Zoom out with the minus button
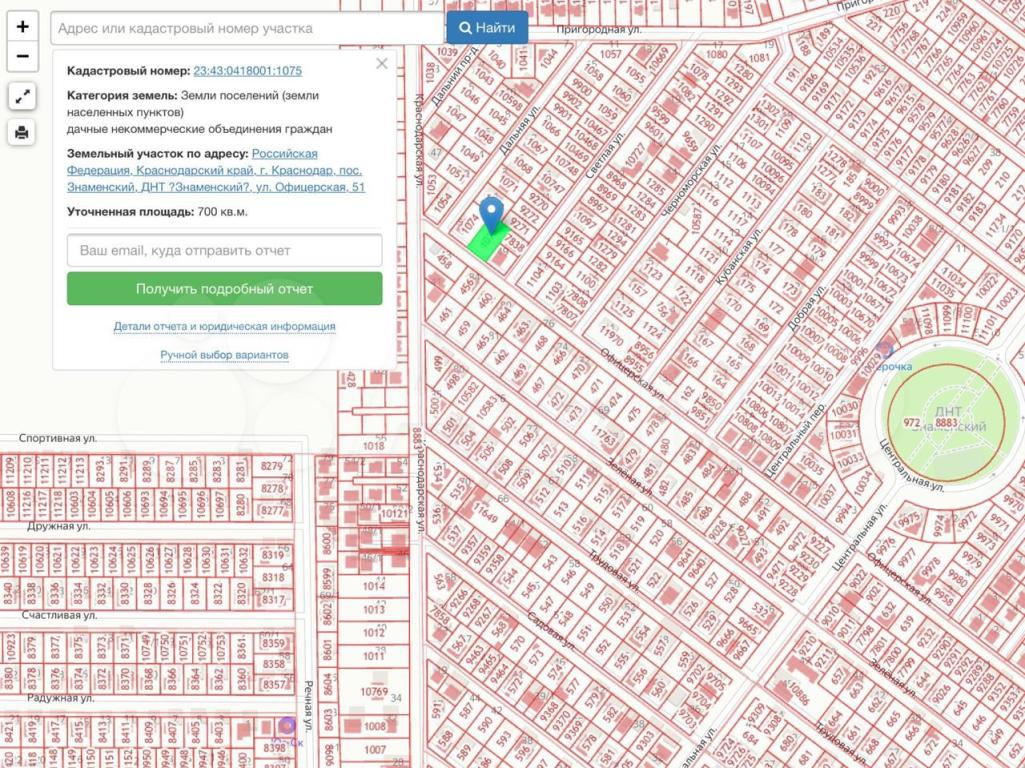1025x768 pixels. click(x=22, y=56)
